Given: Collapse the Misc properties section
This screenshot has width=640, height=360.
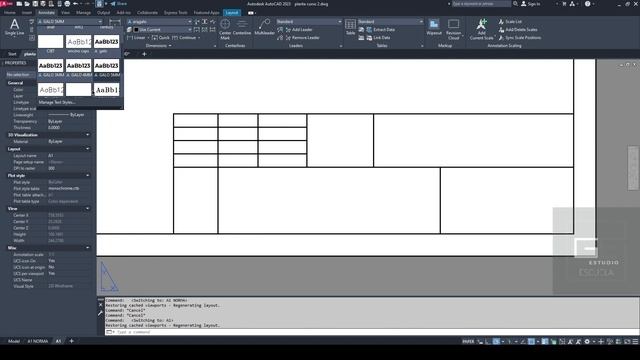Looking at the screenshot, I should (x=88, y=248).
